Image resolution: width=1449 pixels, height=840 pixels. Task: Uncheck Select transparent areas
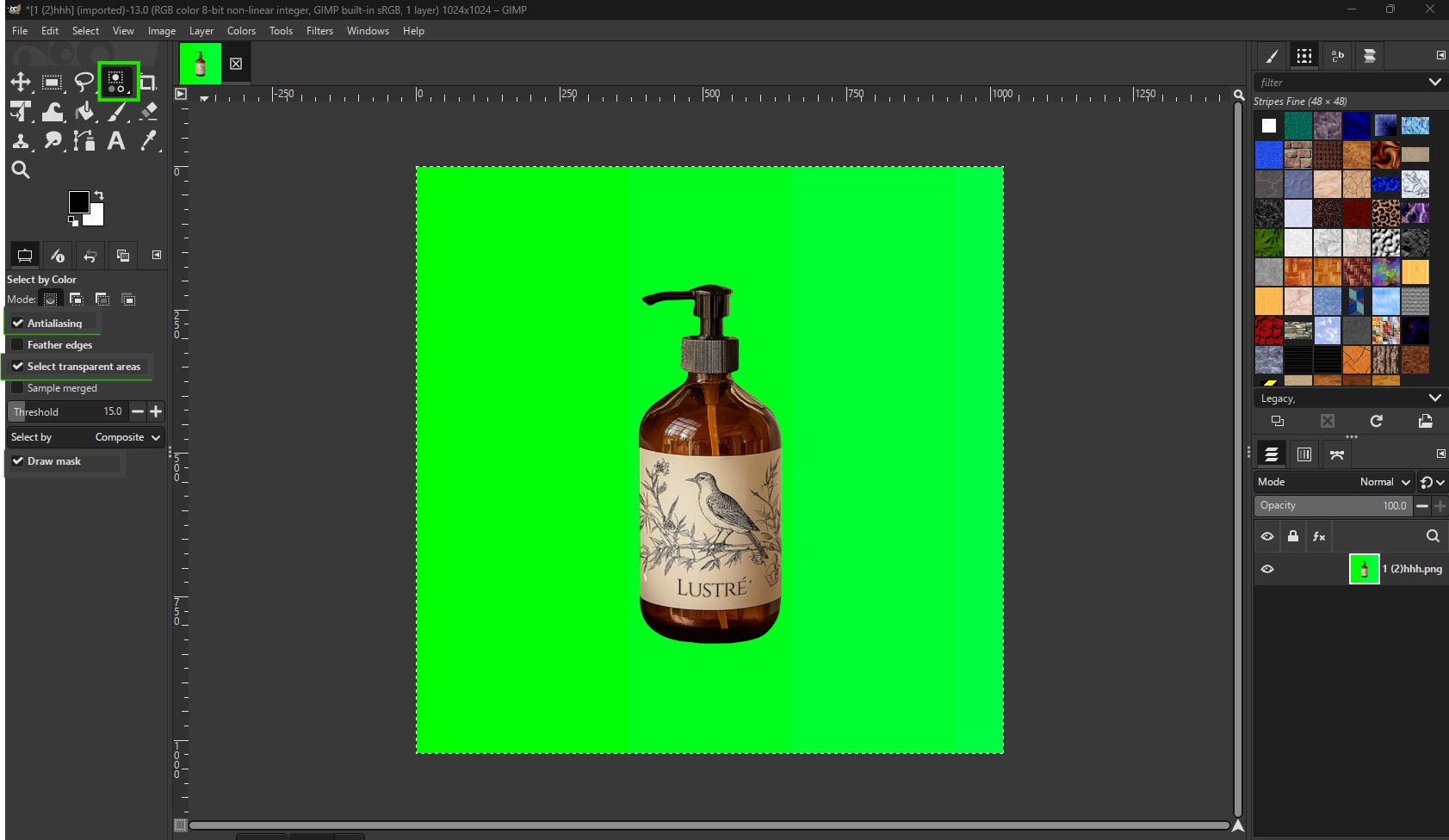click(18, 366)
